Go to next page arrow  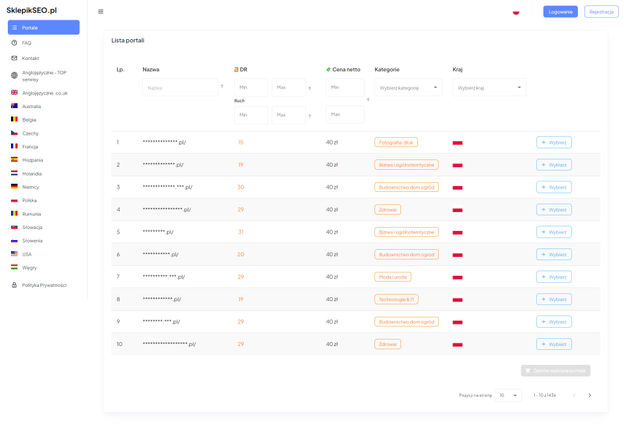(x=589, y=395)
